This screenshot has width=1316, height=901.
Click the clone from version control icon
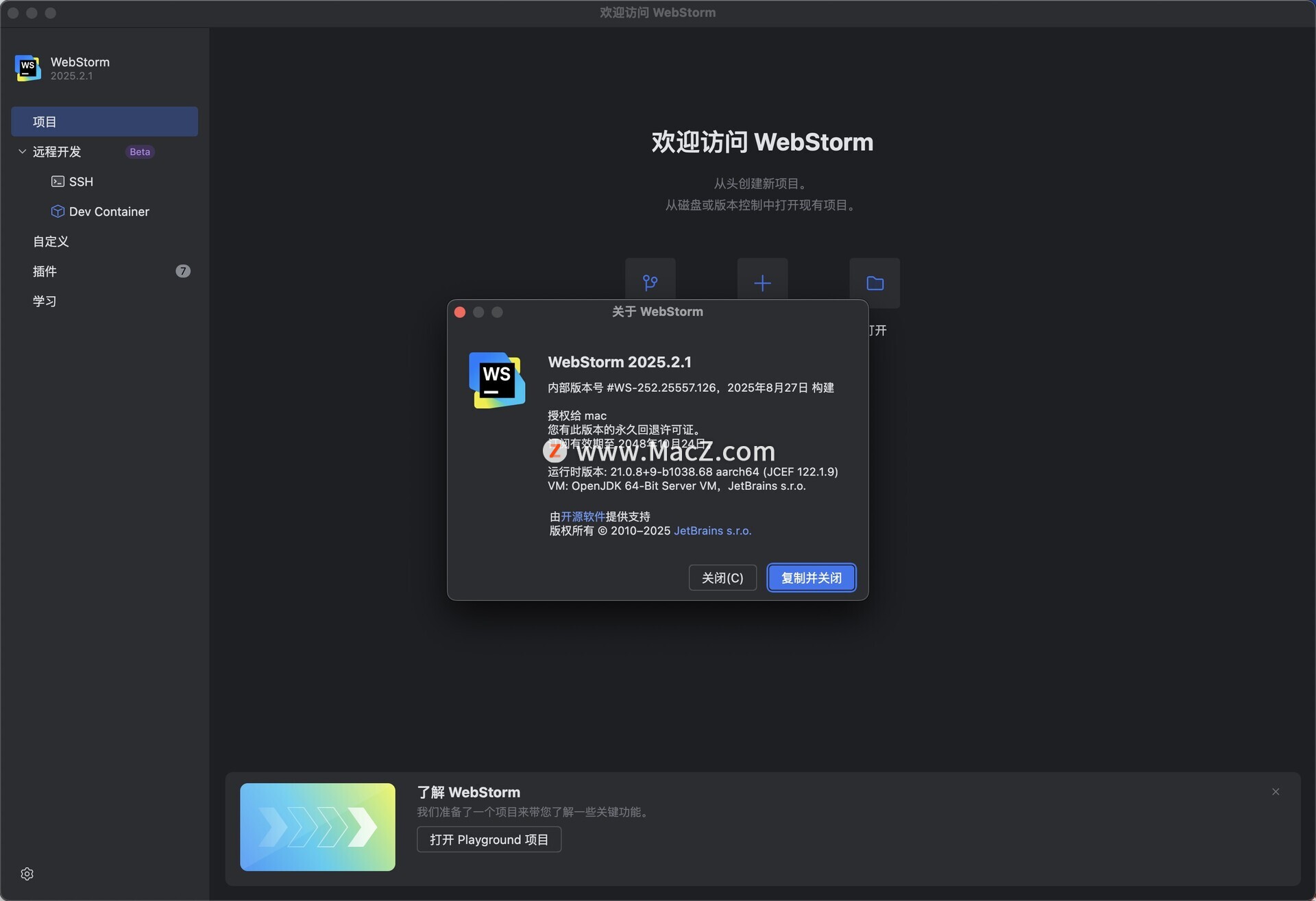tap(650, 282)
